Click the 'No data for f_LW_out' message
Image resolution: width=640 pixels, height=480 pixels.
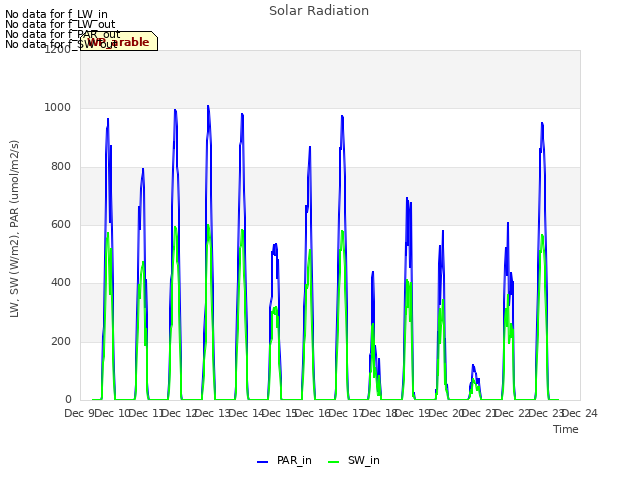click(60, 24)
